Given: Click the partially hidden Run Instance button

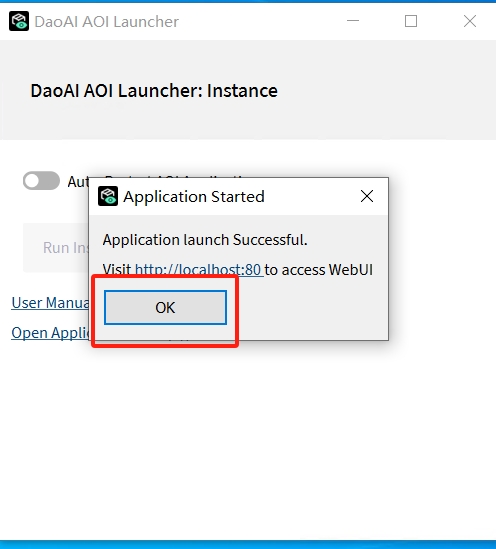Looking at the screenshot, I should click(x=56, y=248).
